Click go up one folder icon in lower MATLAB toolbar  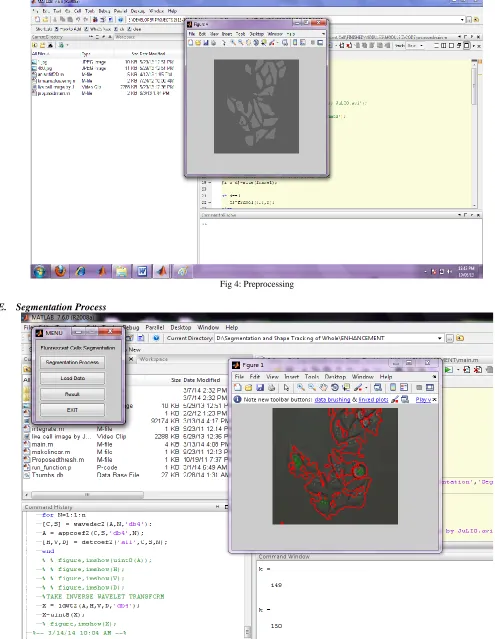(x=460, y=338)
